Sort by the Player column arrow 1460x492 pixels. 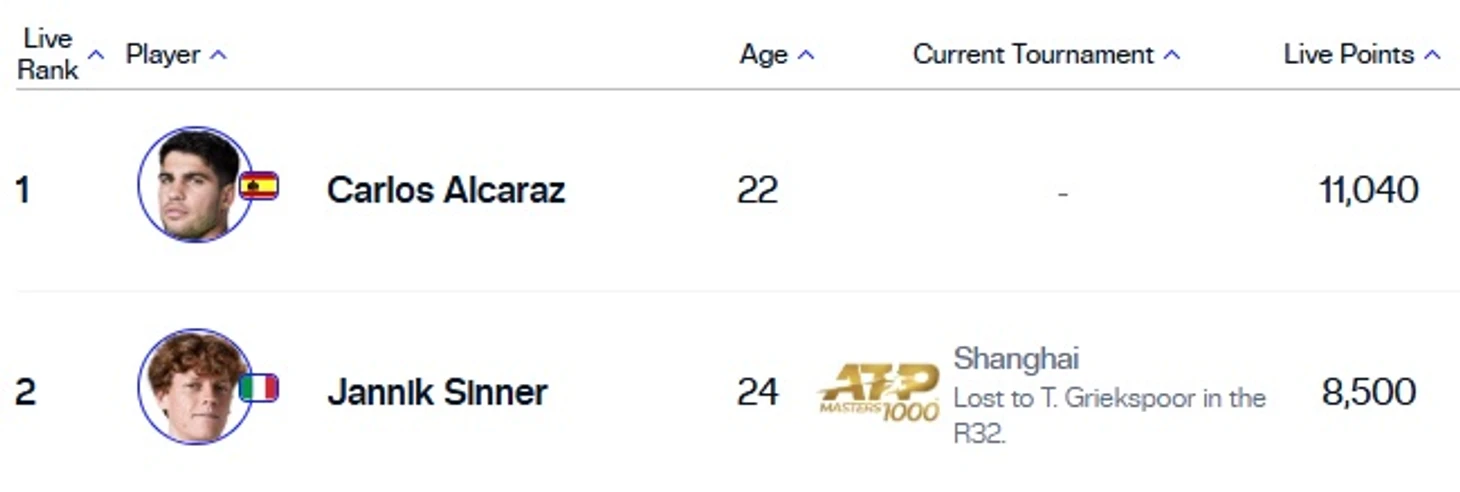tap(218, 54)
